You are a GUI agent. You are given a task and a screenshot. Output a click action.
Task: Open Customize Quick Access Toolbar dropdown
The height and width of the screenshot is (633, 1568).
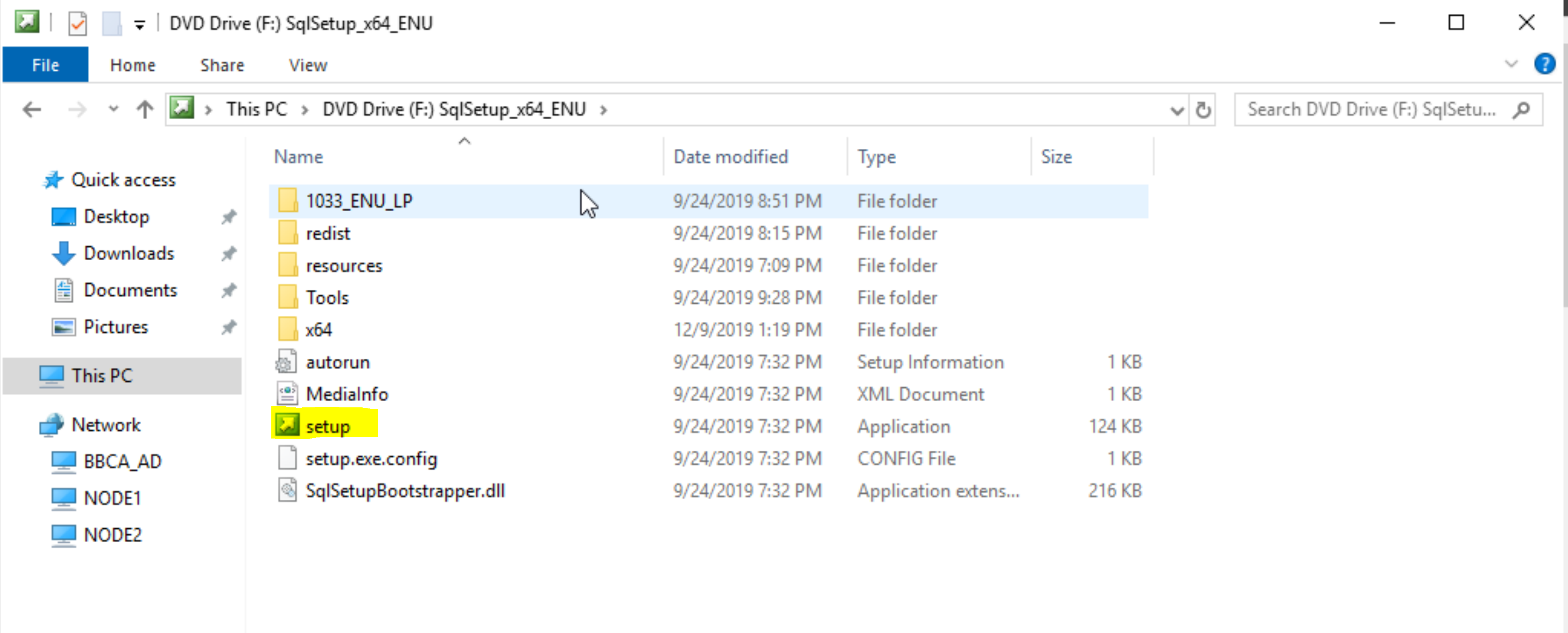tap(139, 25)
